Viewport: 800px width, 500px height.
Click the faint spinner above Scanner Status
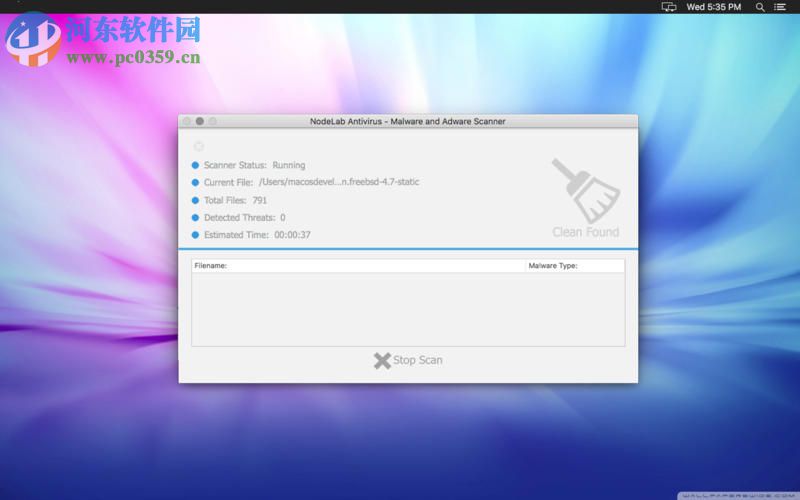199,147
